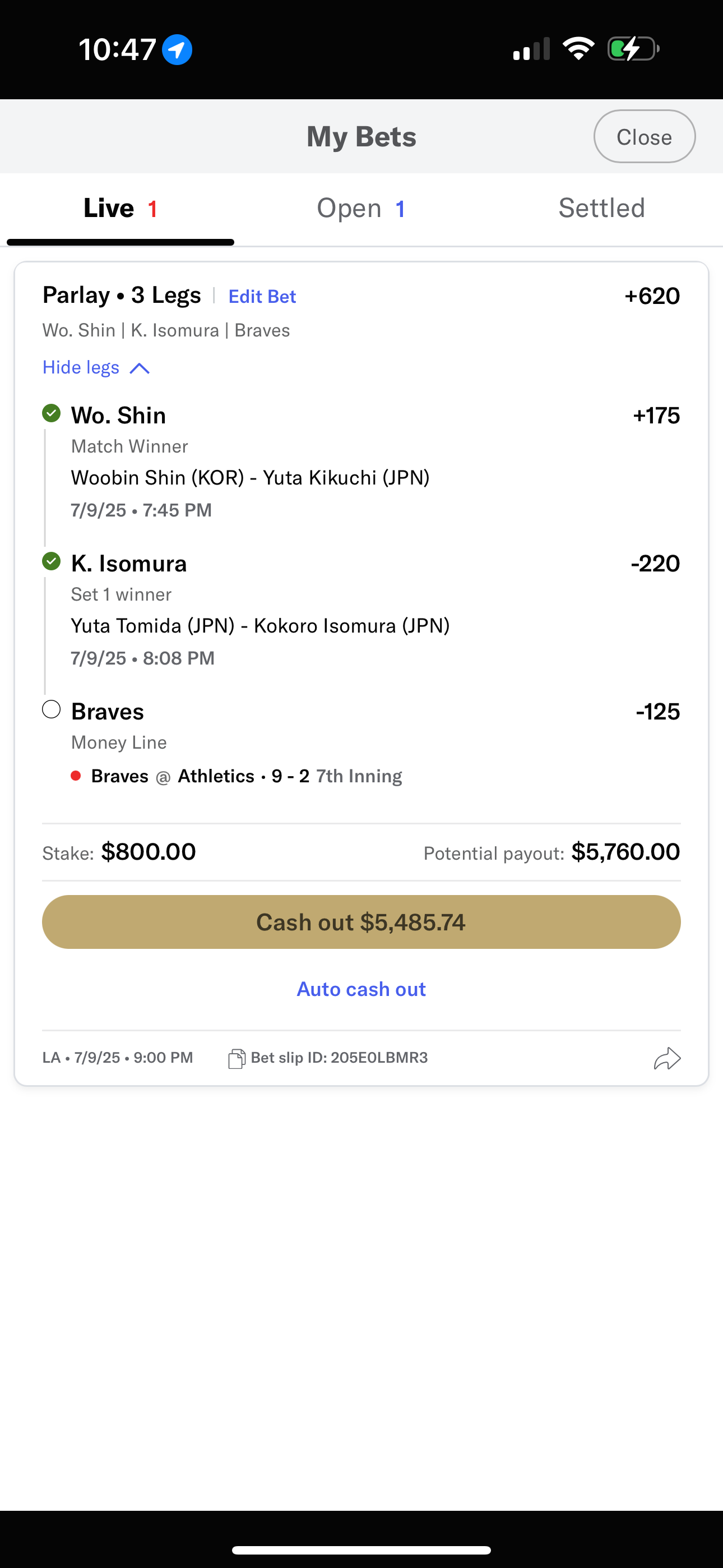This screenshot has width=723, height=1568.
Task: Open the Auto cash out link
Action: pyautogui.click(x=361, y=989)
